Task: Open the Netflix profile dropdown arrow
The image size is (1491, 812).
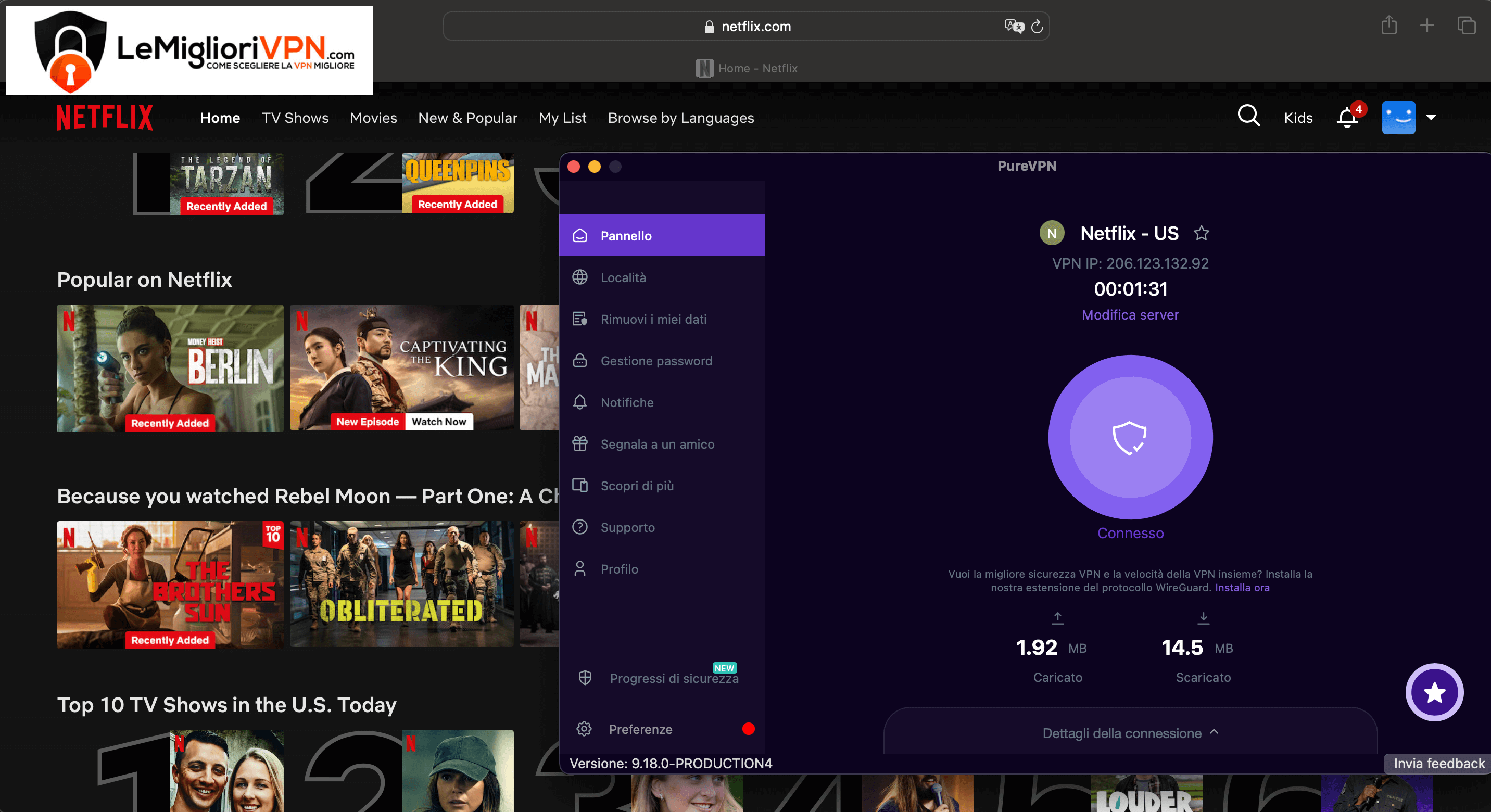Action: [x=1431, y=118]
